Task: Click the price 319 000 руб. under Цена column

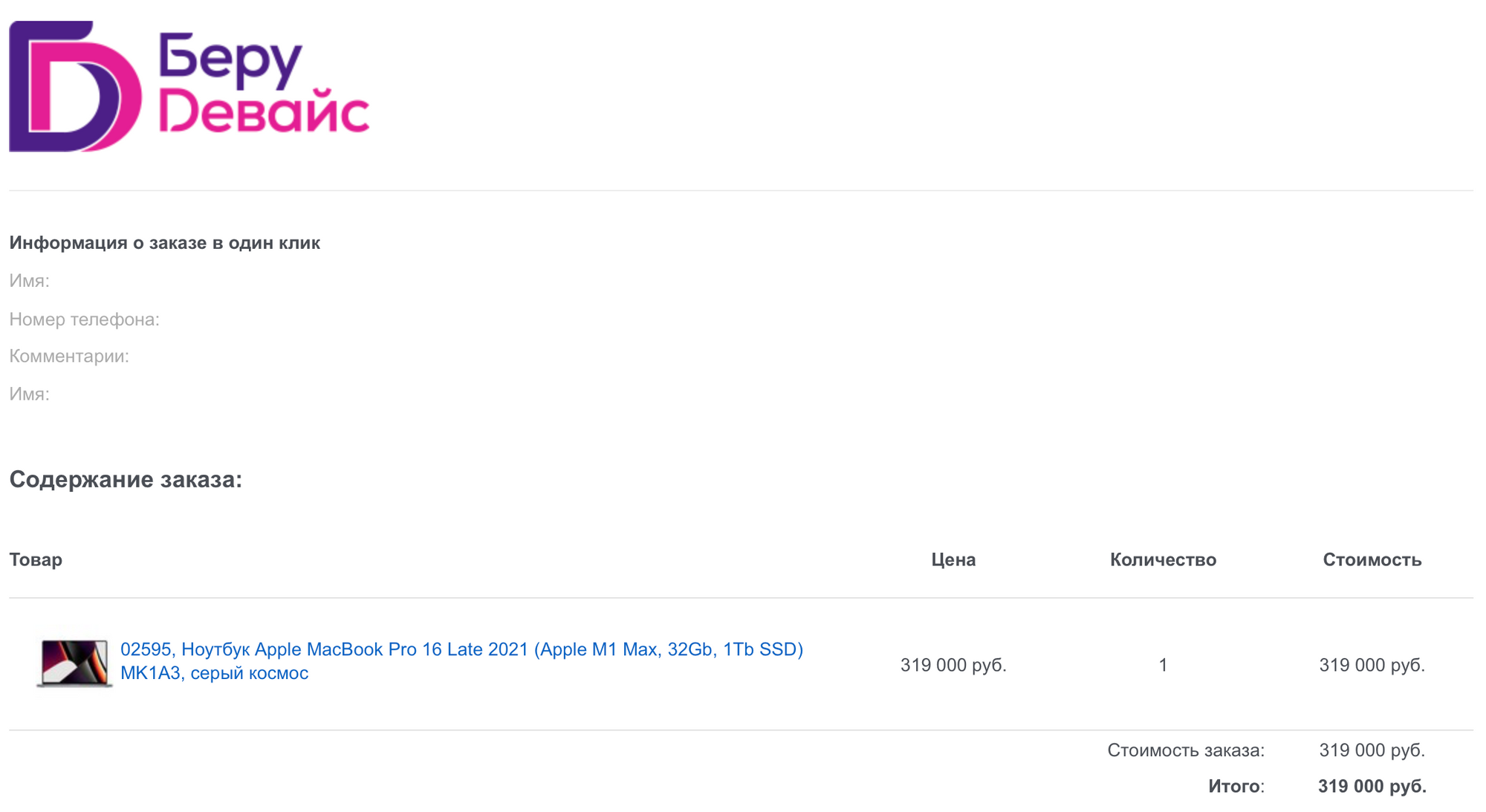Action: coord(953,665)
